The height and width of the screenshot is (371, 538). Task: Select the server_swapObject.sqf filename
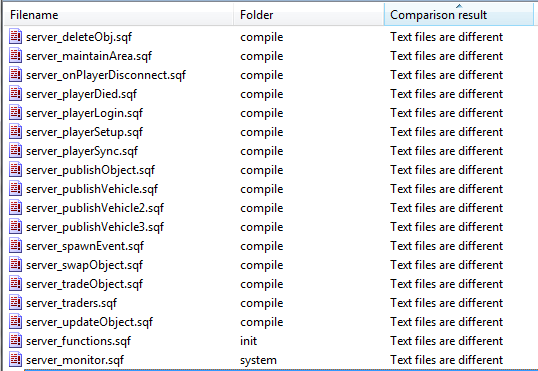[x=84, y=265]
